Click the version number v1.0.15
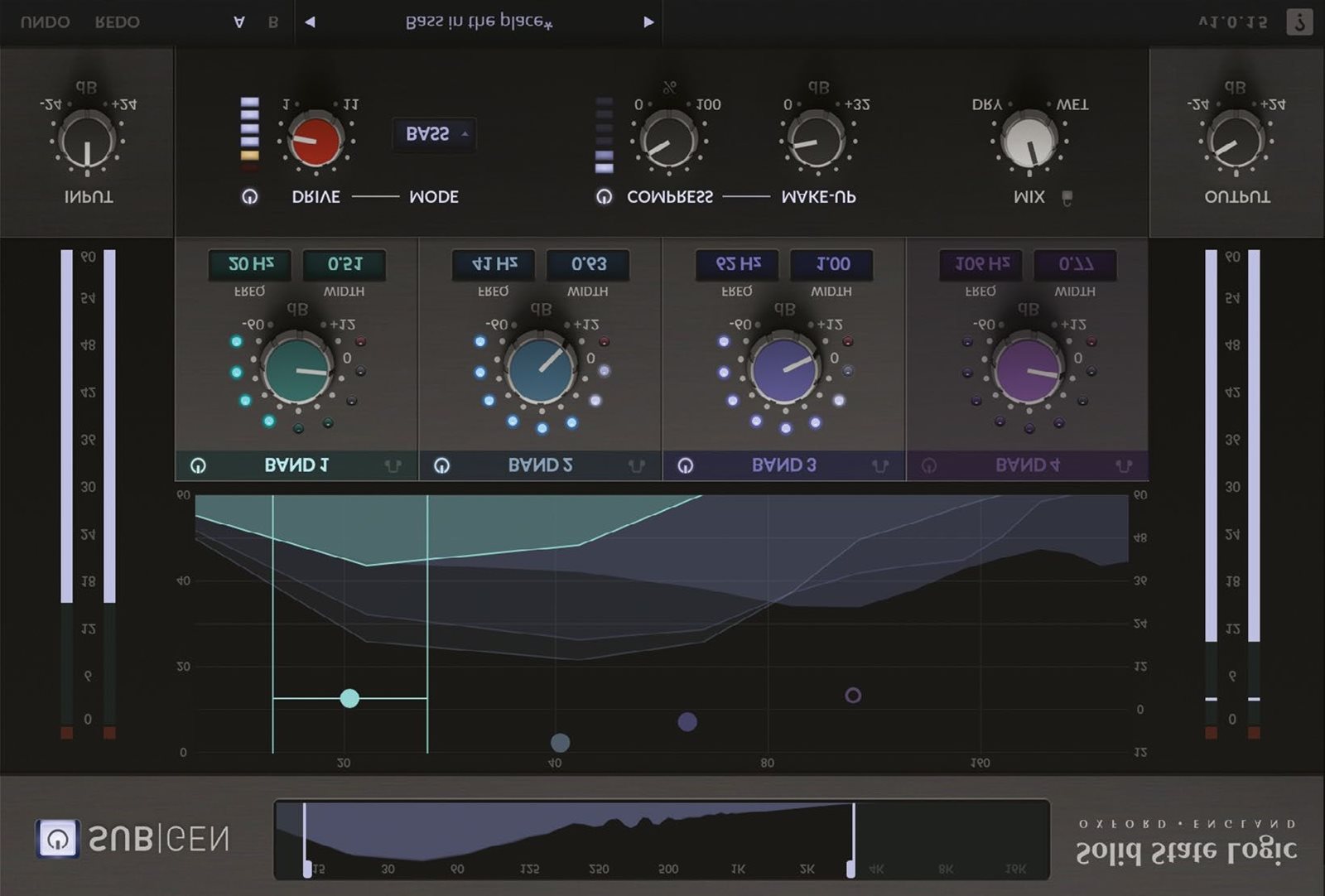Image resolution: width=1325 pixels, height=896 pixels. pyautogui.click(x=1232, y=22)
